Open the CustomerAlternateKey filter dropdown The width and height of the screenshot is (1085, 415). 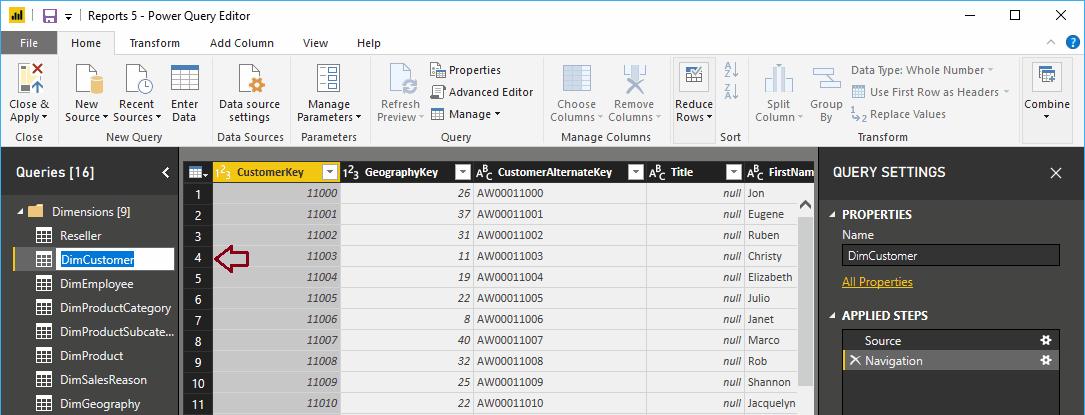pyautogui.click(x=635, y=172)
